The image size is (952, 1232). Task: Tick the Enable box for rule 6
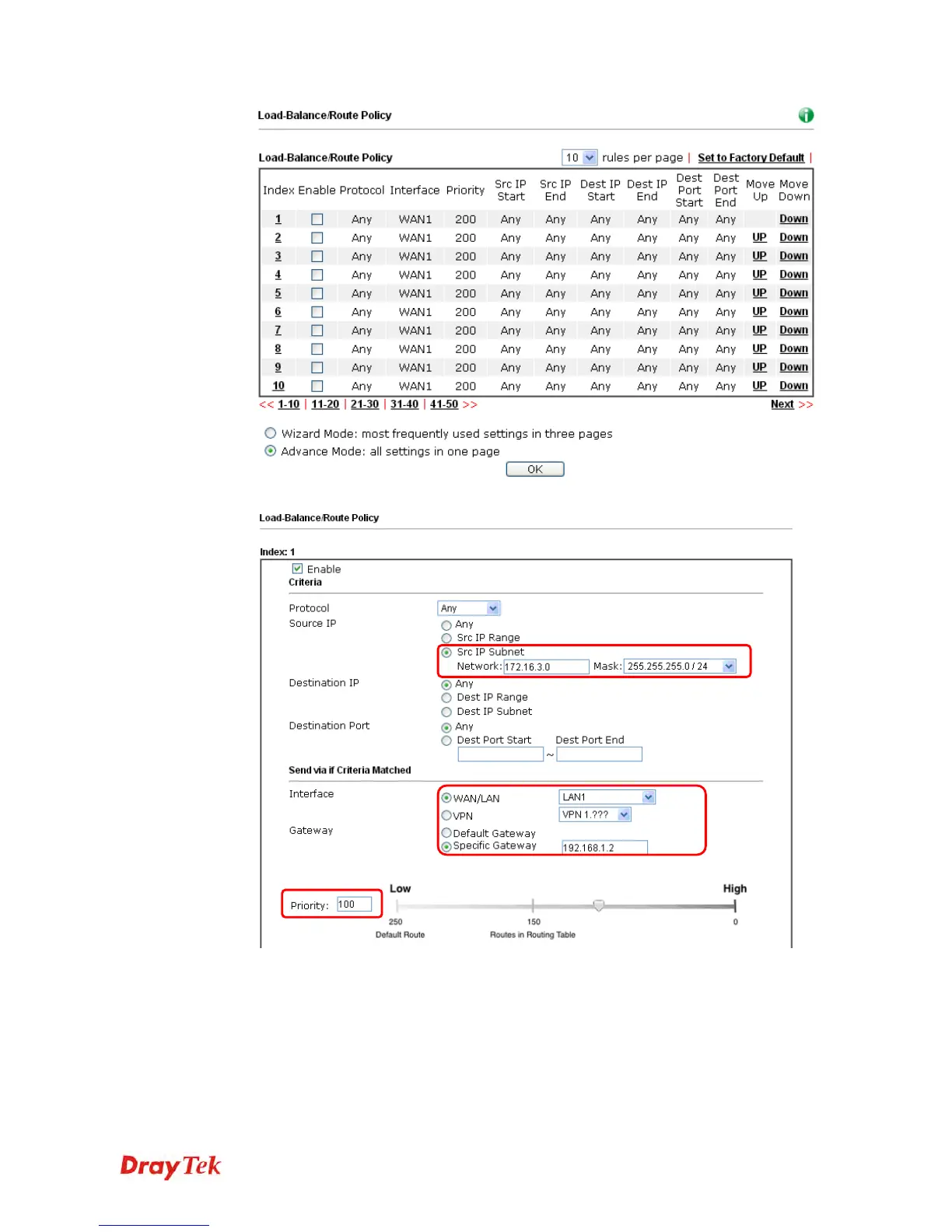[x=317, y=312]
